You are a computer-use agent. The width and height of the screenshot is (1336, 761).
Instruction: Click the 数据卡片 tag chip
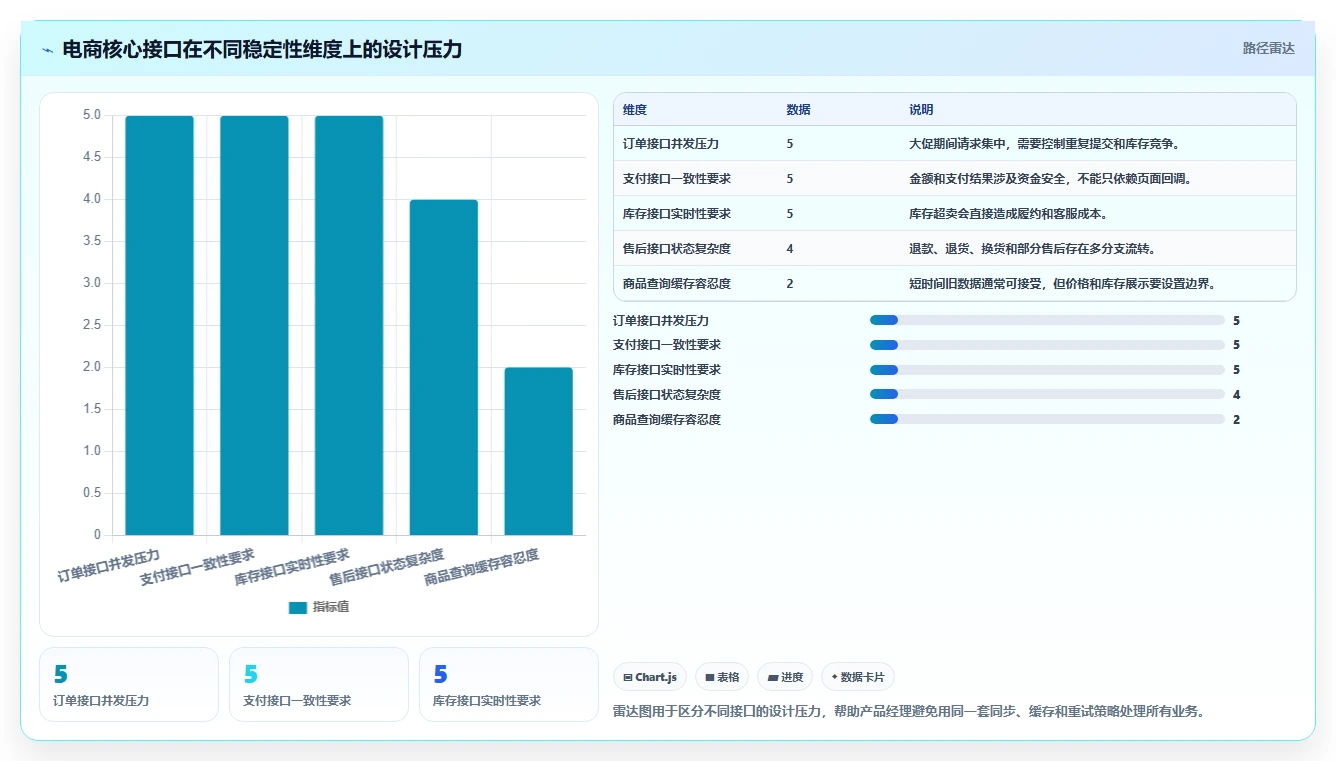[x=858, y=677]
